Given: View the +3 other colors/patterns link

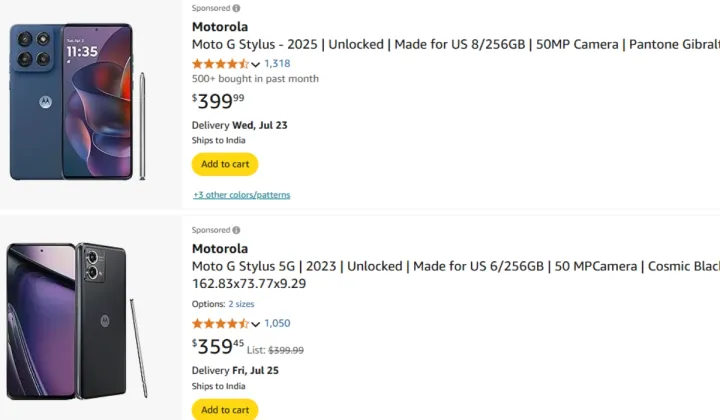Looking at the screenshot, I should point(242,195).
